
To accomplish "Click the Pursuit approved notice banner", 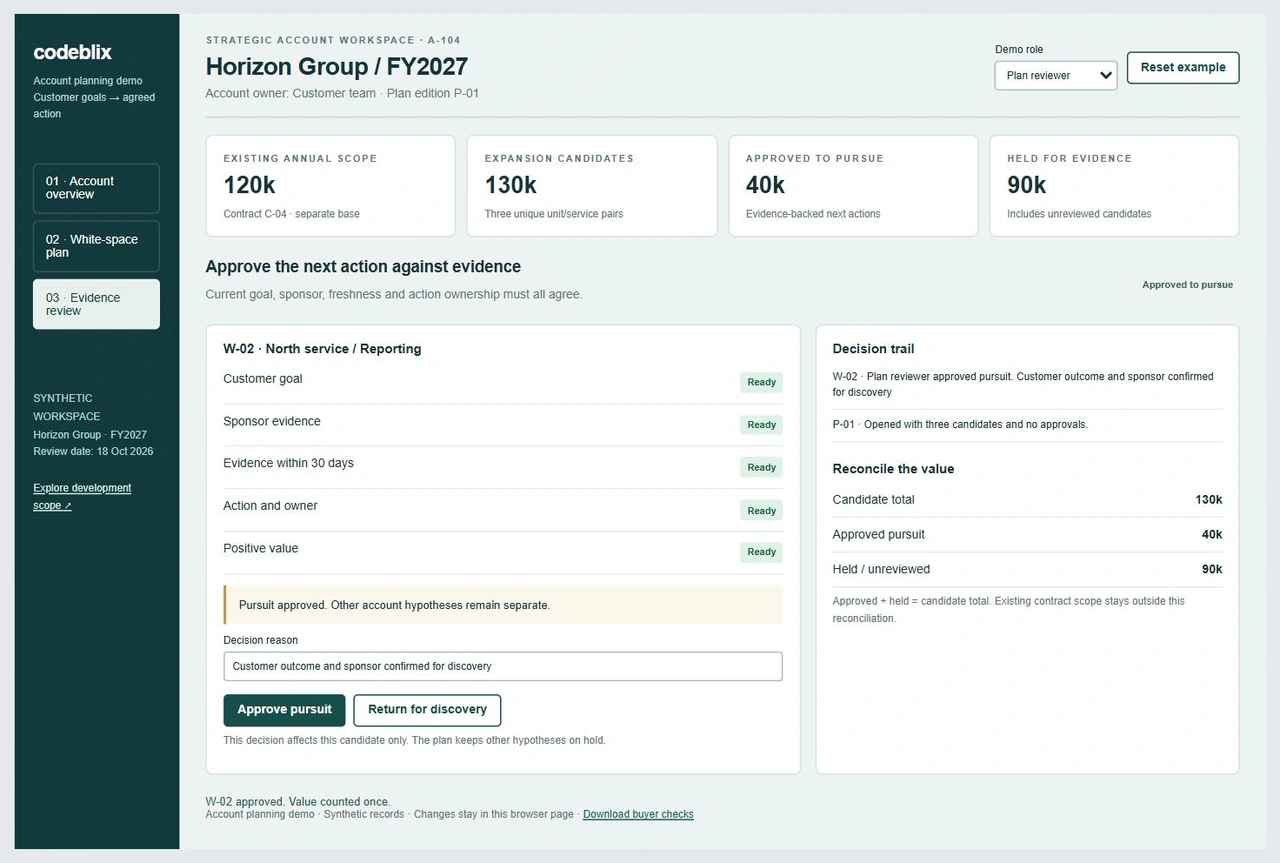I will tap(502, 605).
